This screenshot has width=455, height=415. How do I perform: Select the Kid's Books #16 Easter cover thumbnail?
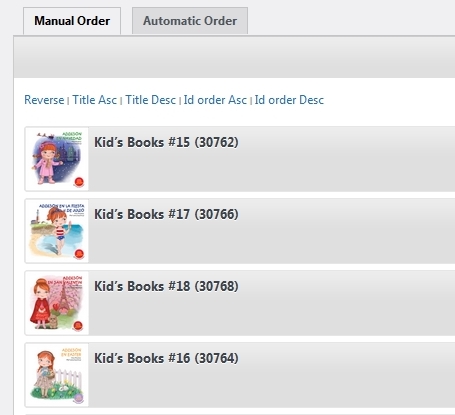click(57, 375)
